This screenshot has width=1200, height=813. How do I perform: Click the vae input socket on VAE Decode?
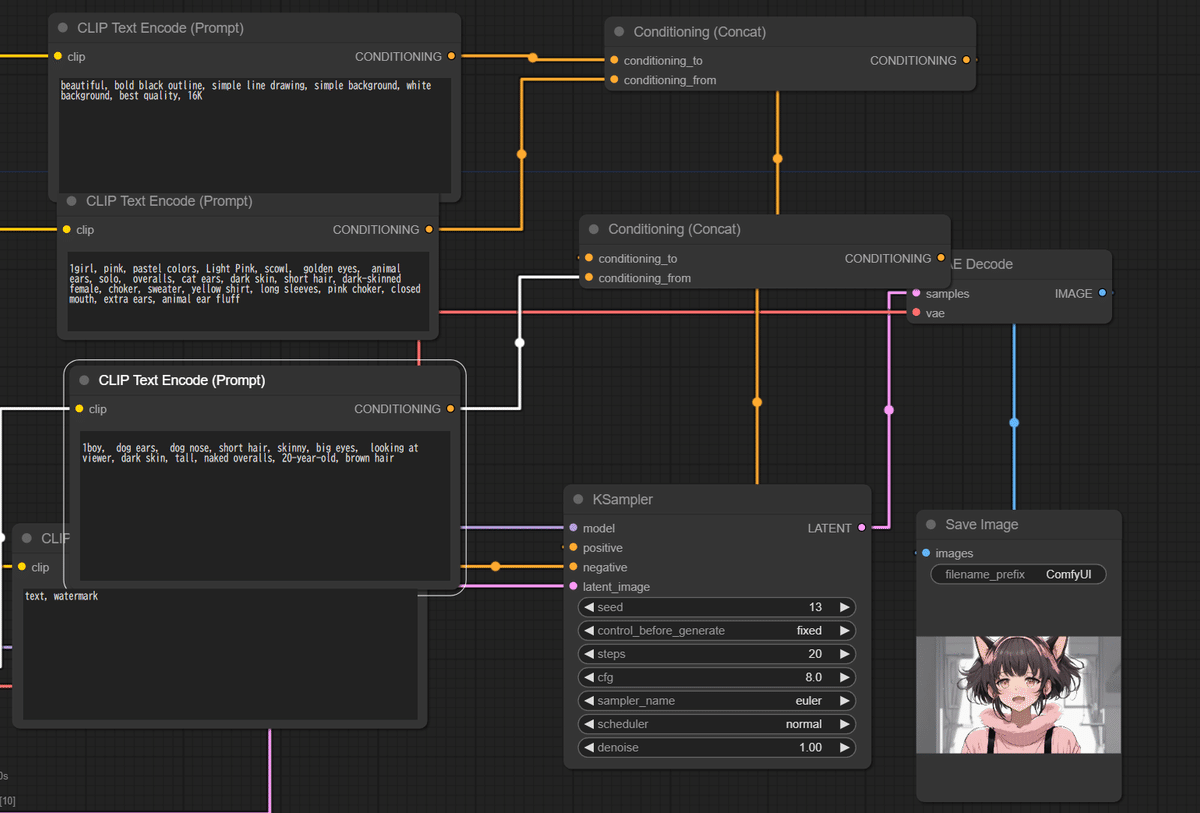[x=916, y=314]
